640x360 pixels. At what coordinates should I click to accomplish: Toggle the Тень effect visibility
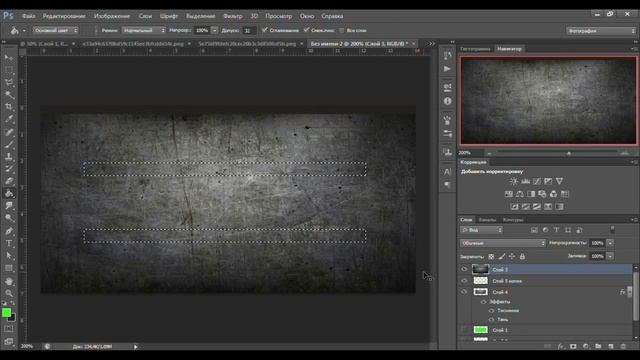(491, 320)
